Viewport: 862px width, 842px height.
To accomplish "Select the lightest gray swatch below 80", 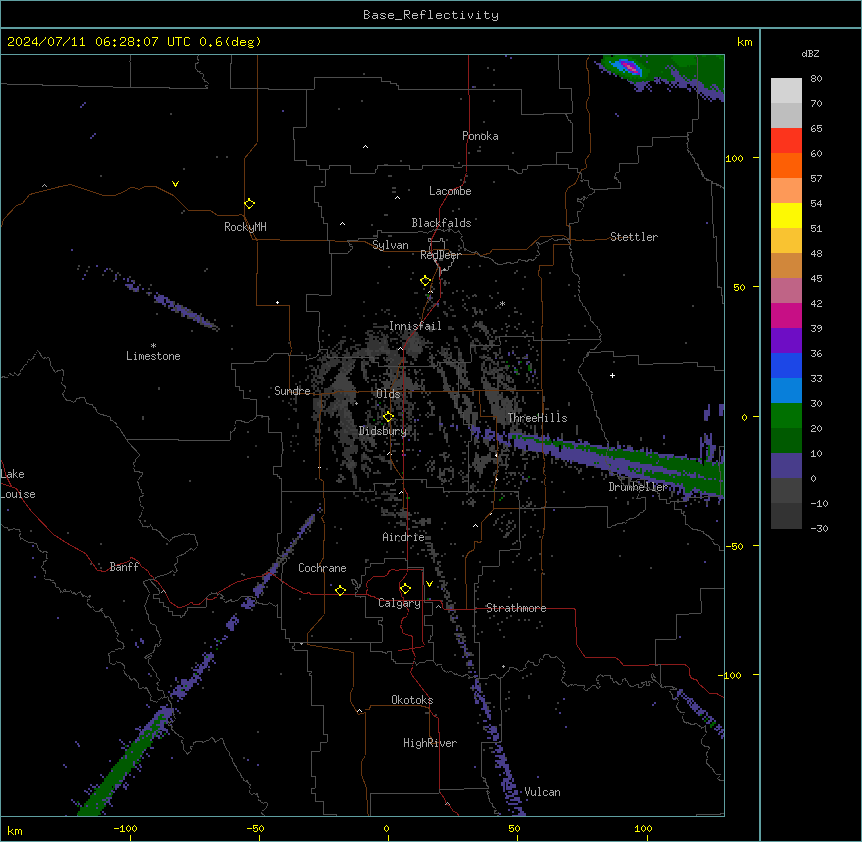I will [786, 91].
